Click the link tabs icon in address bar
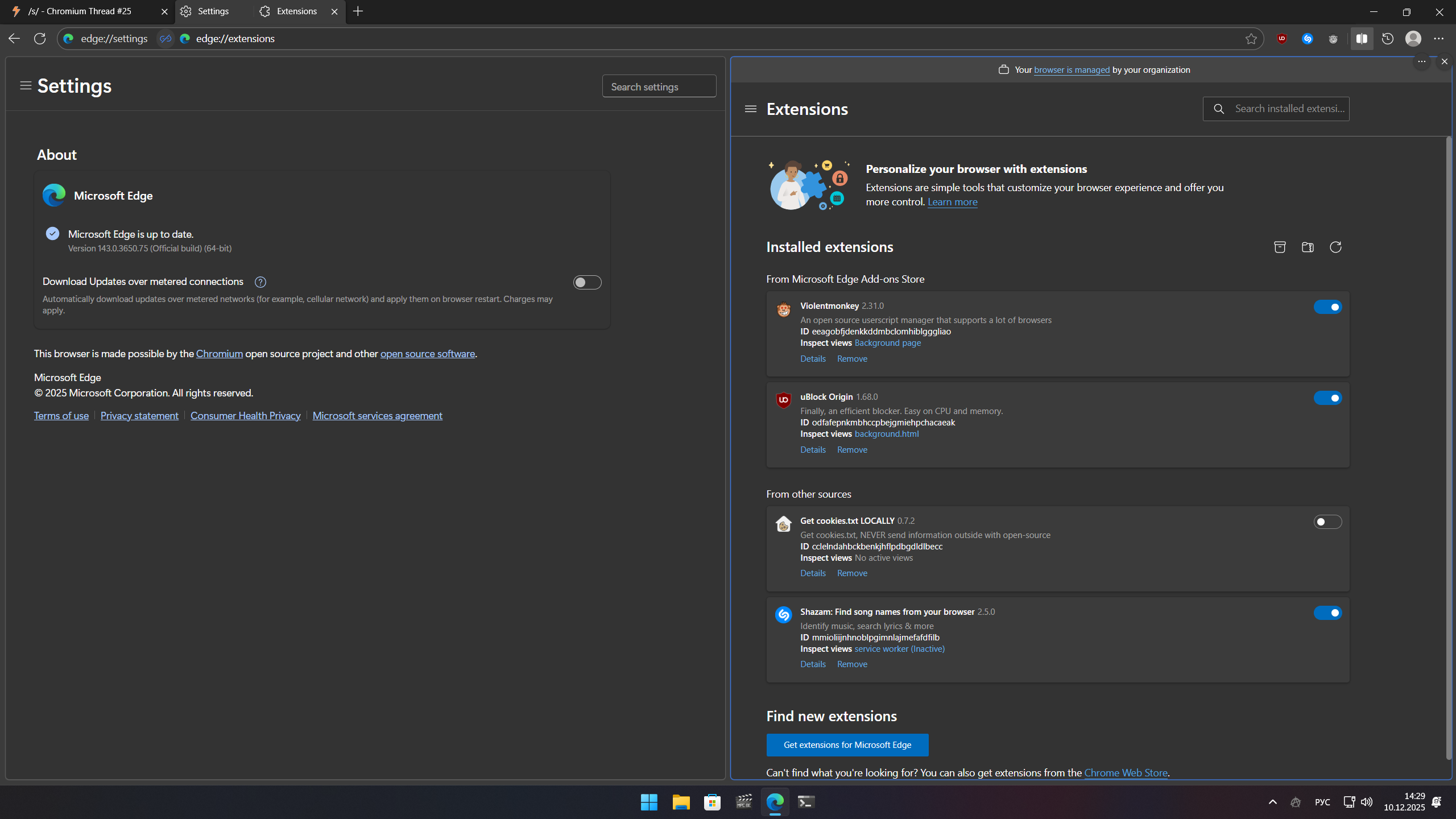 click(x=166, y=39)
